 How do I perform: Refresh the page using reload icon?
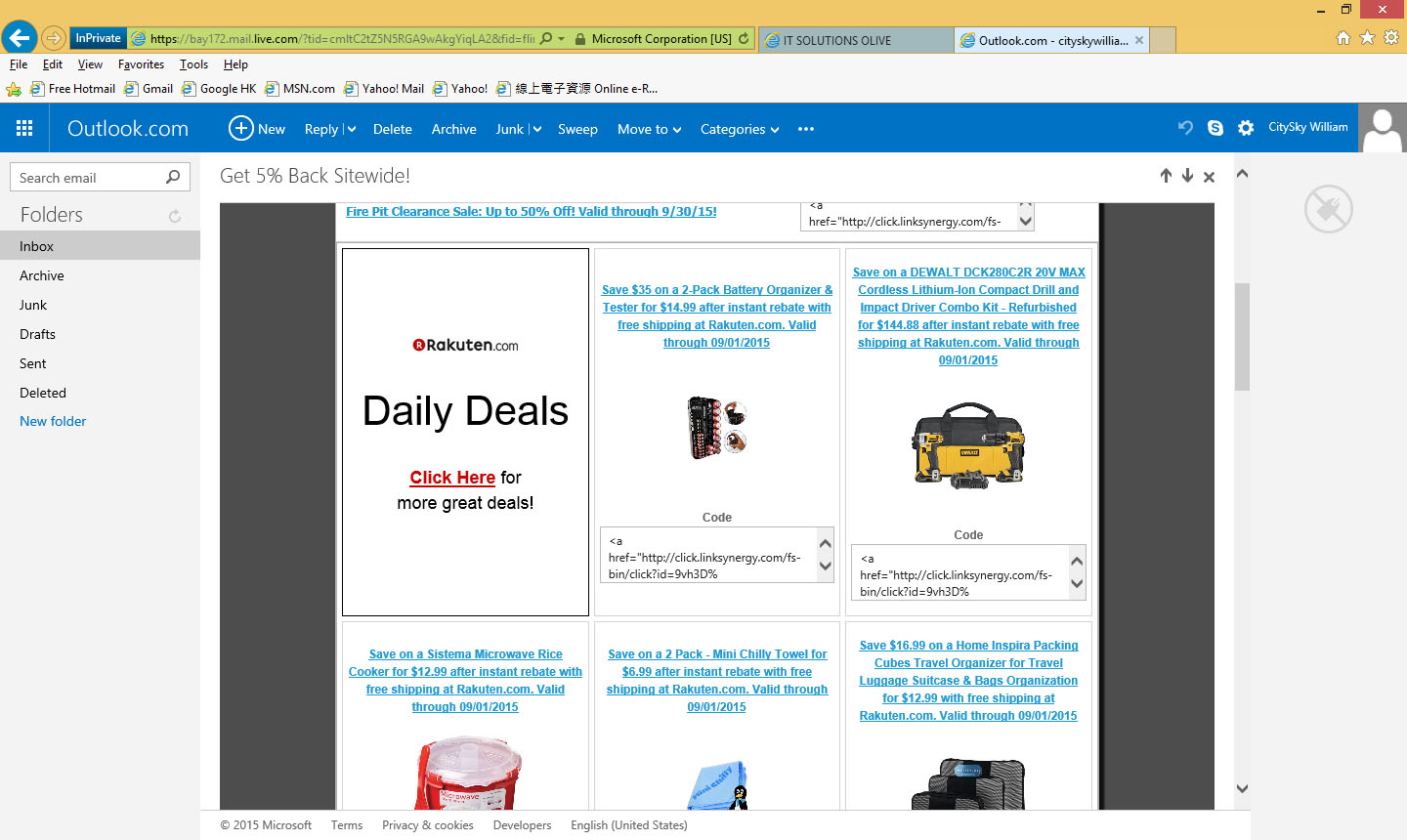(744, 39)
